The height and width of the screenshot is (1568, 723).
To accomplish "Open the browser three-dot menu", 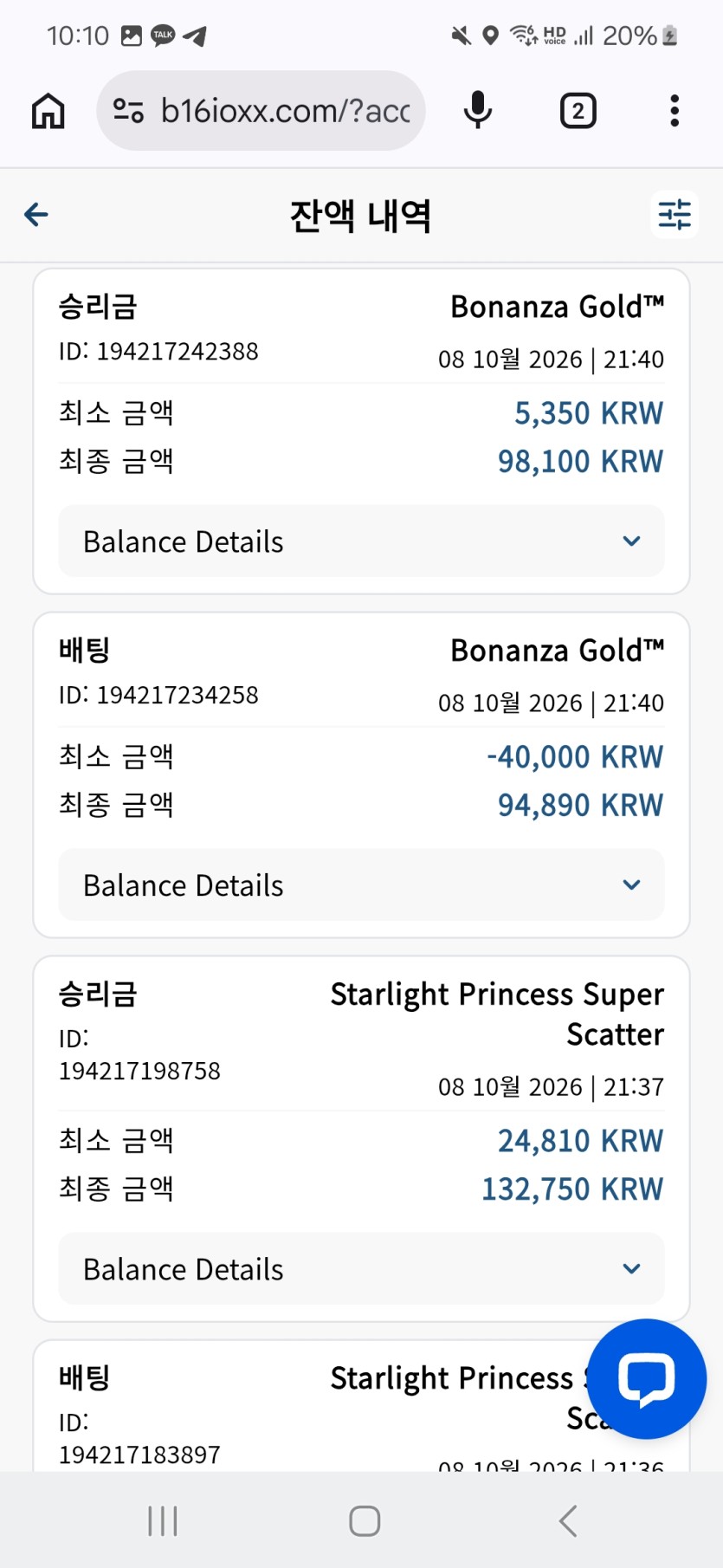I will point(675,111).
